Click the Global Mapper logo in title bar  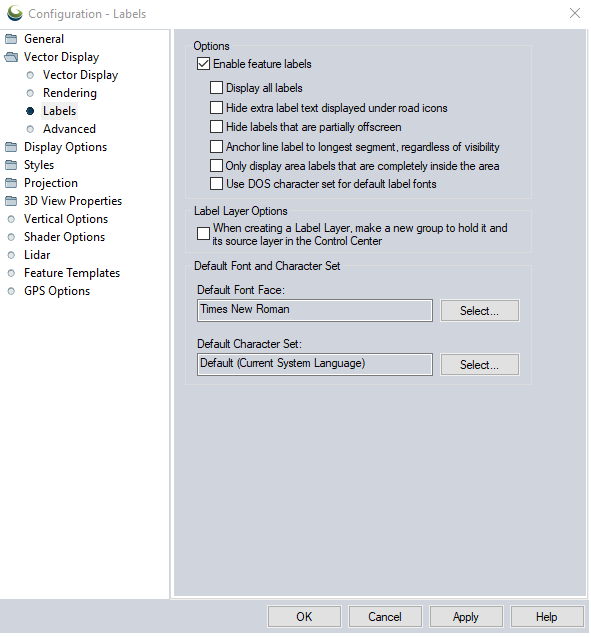tap(15, 13)
